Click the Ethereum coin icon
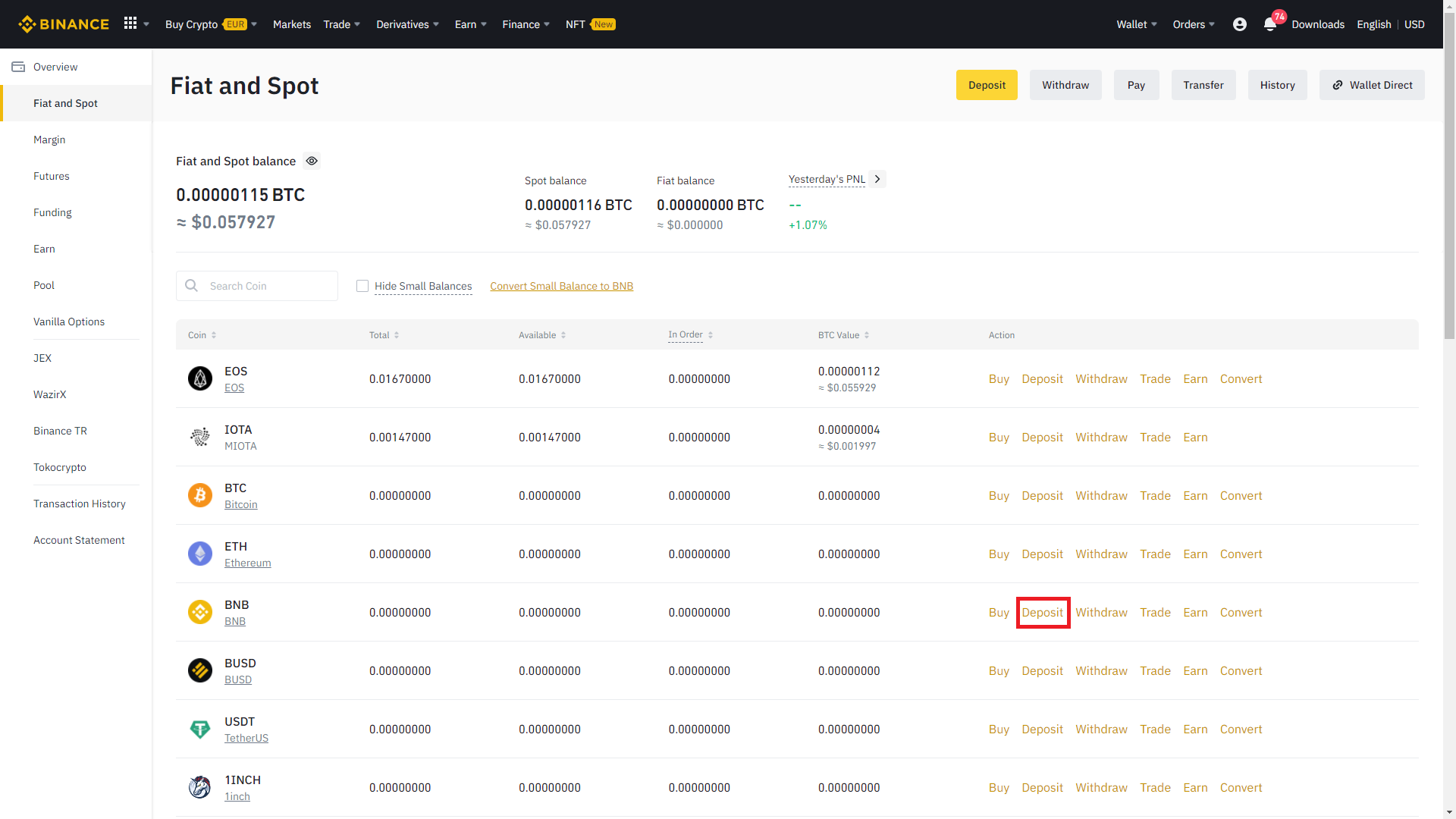 200,554
